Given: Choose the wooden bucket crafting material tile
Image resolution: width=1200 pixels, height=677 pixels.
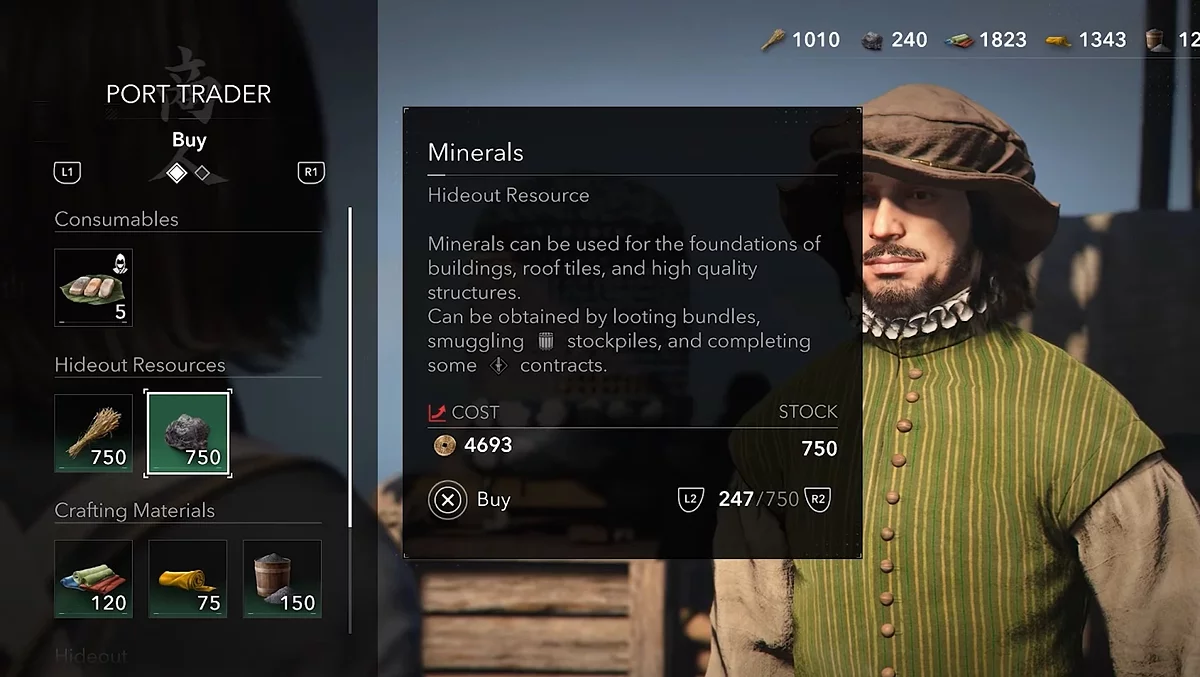Looking at the screenshot, I should point(282,579).
